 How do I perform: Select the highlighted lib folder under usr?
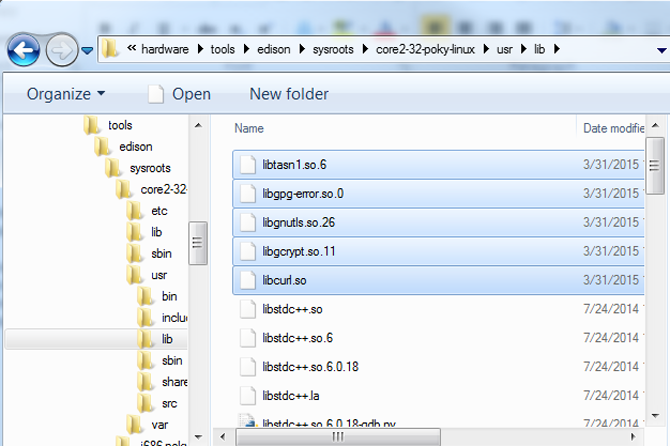pyautogui.click(x=96, y=339)
